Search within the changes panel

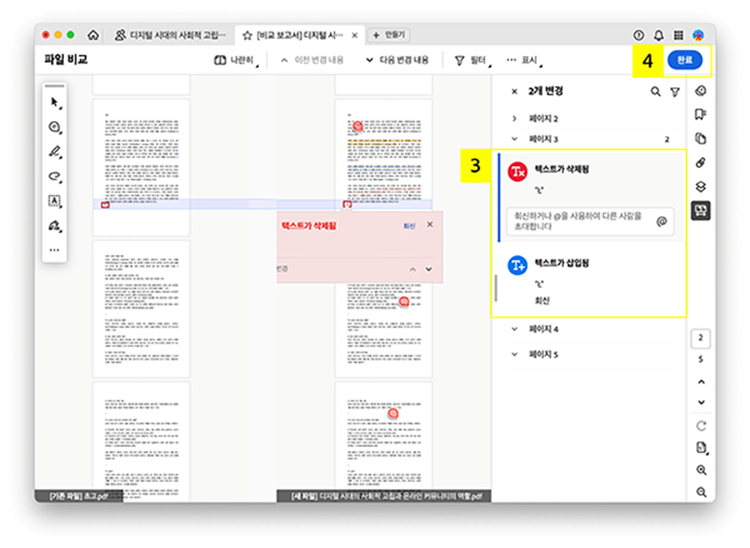655,91
